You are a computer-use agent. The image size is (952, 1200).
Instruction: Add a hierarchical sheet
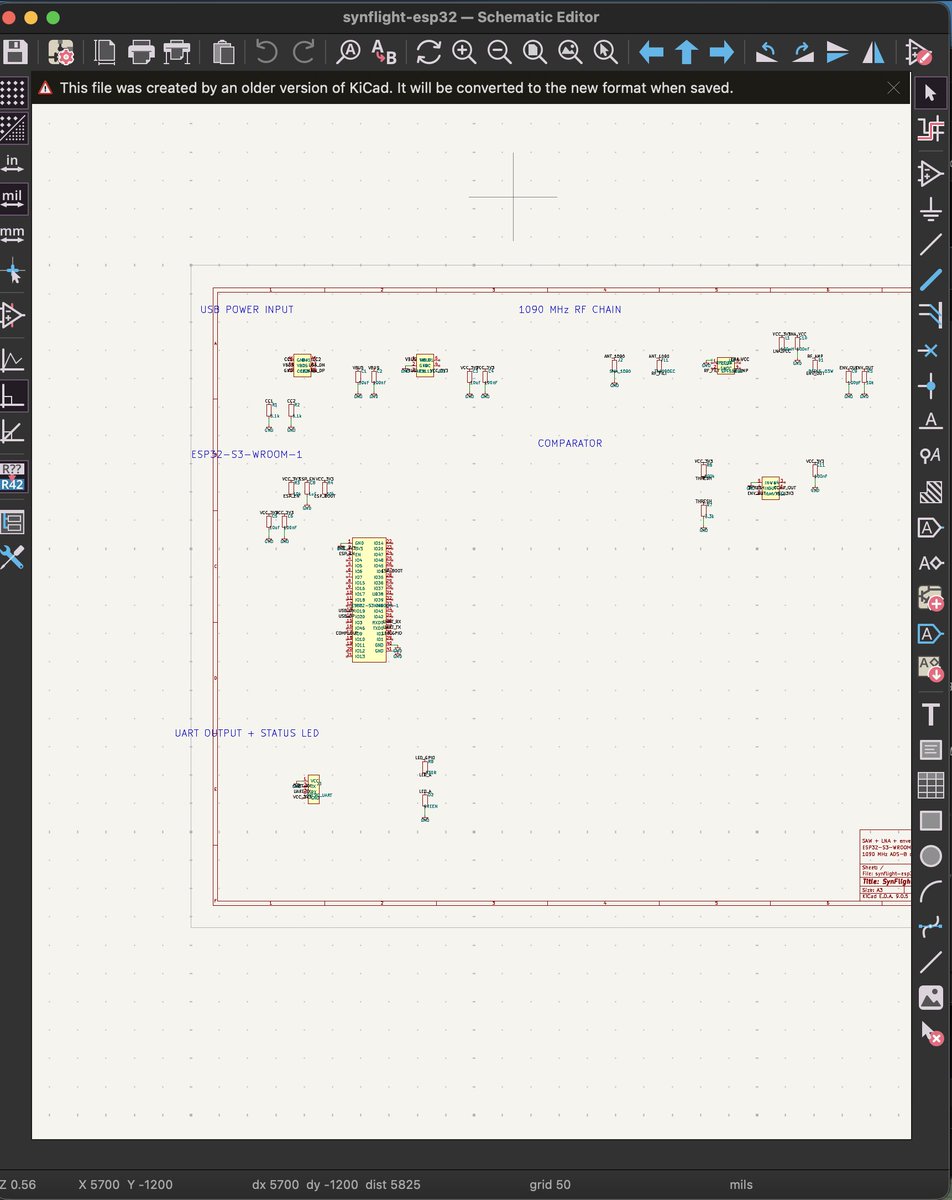(931, 598)
